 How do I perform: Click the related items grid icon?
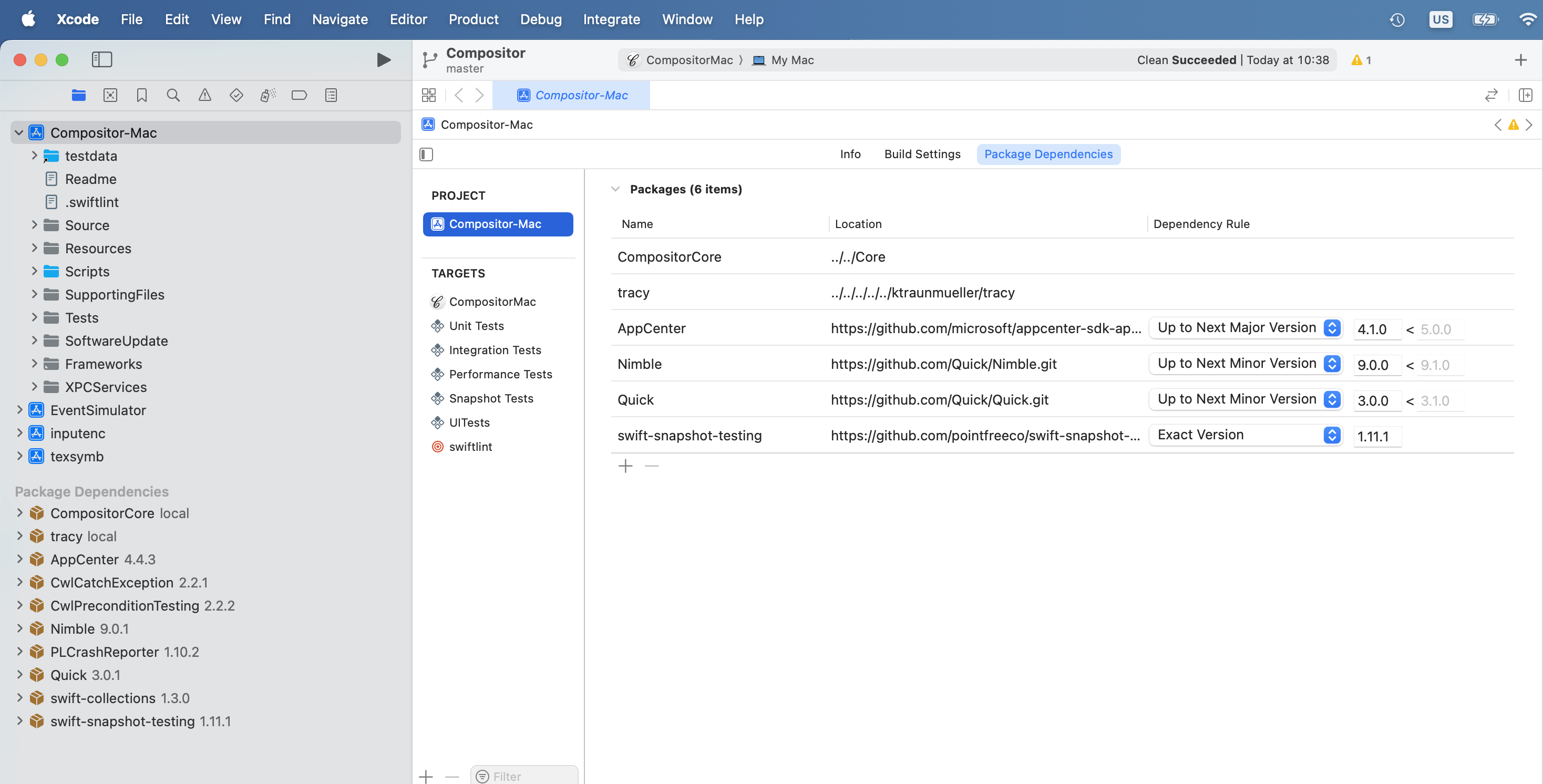(x=429, y=95)
